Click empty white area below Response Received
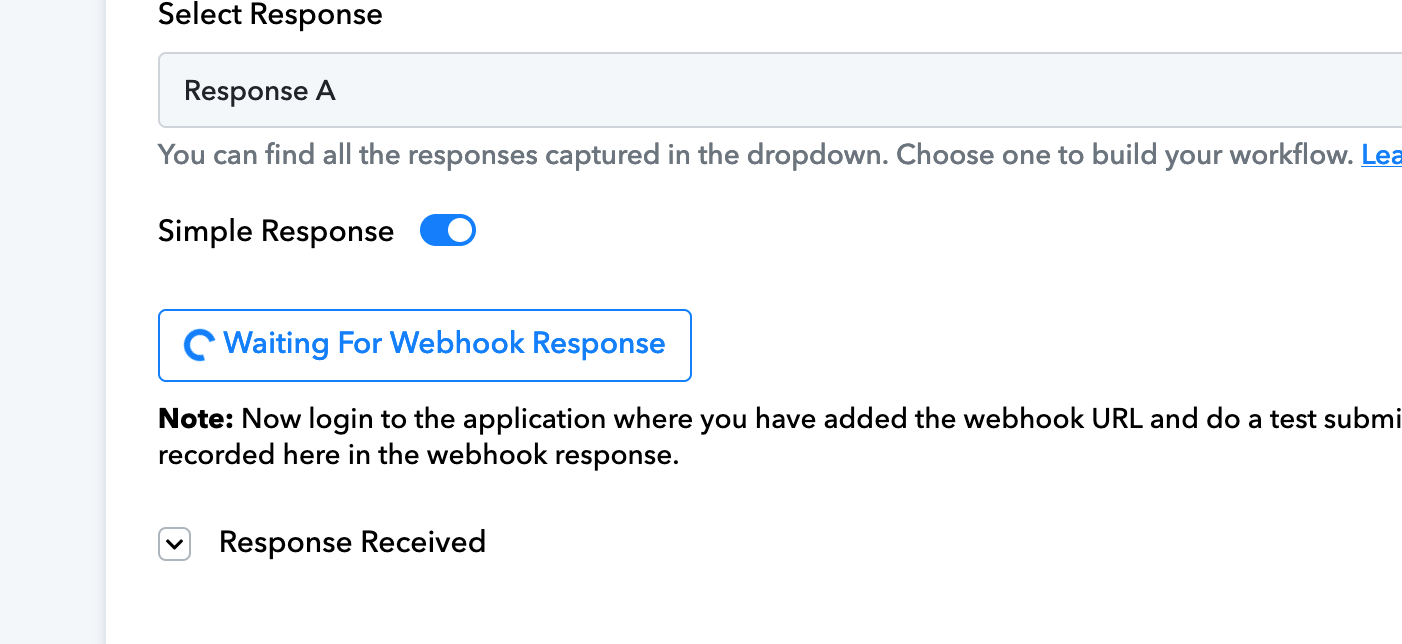Image resolution: width=1402 pixels, height=644 pixels. coord(750,605)
